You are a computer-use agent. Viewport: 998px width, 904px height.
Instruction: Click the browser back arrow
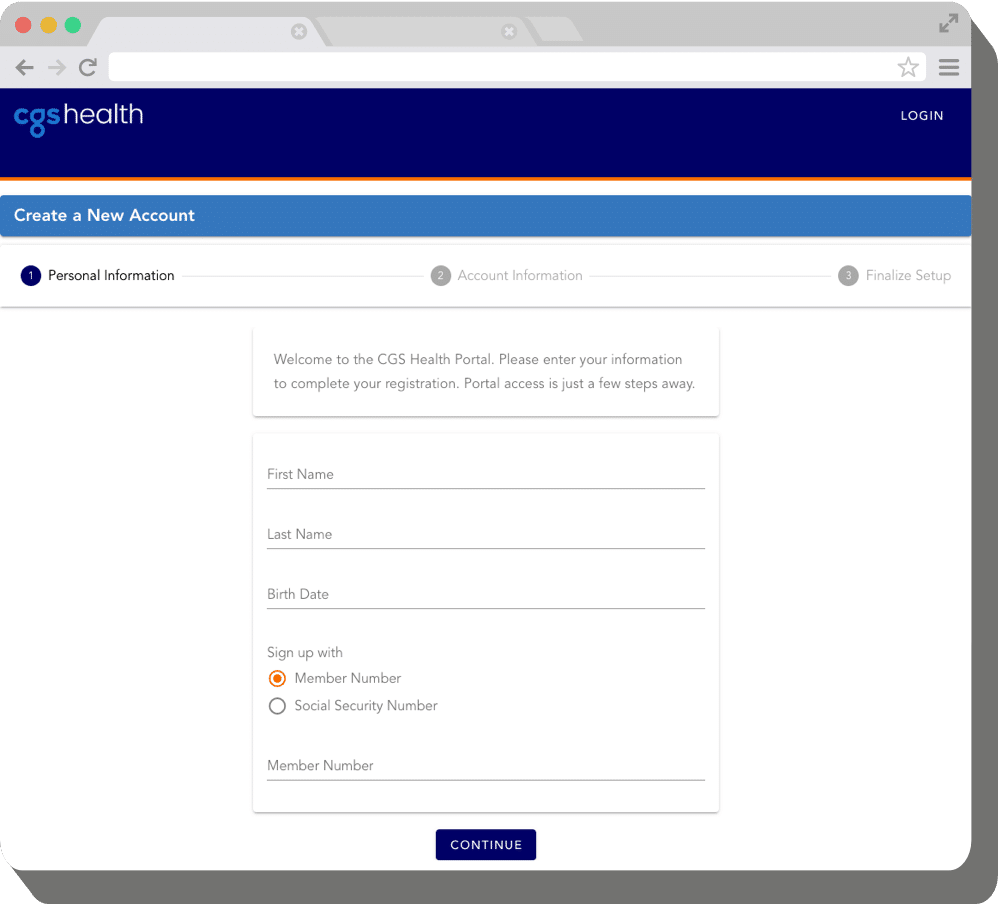click(x=24, y=67)
